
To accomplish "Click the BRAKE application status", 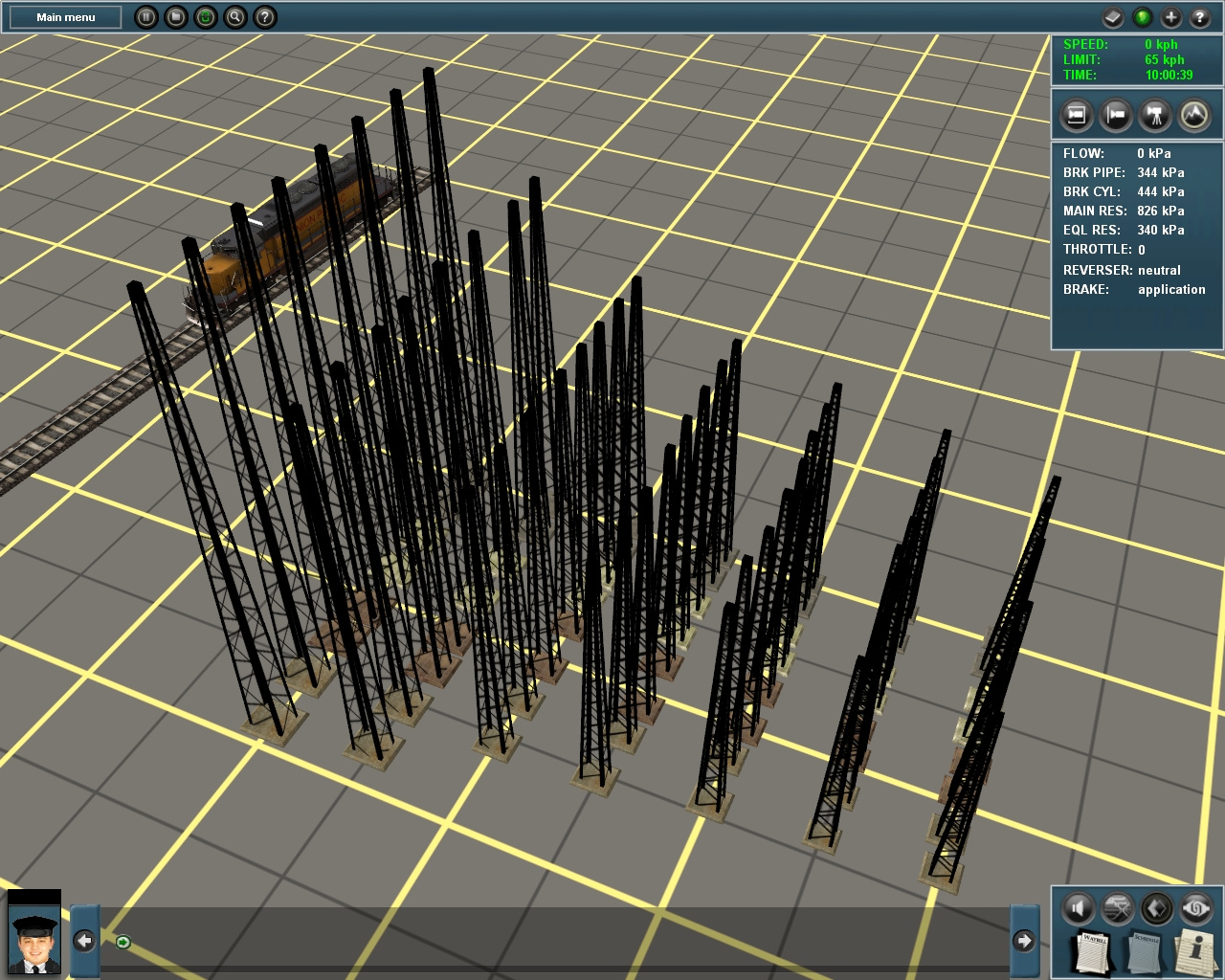I will [x=1134, y=289].
